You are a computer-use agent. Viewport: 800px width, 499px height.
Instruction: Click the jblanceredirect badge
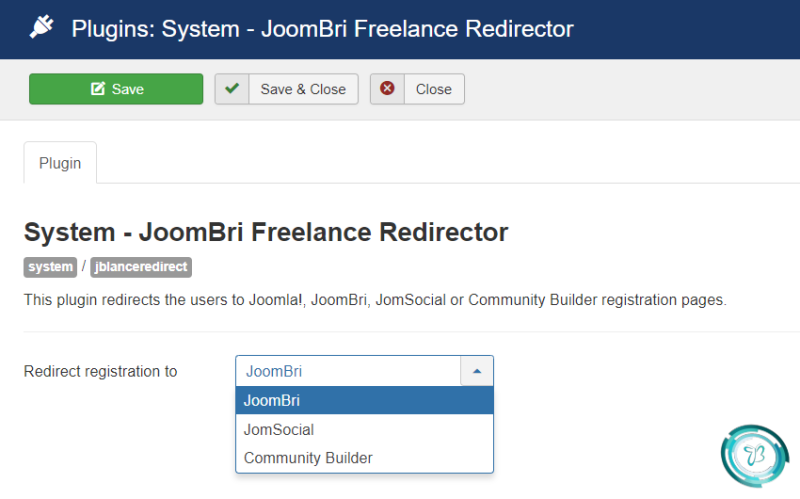click(x=141, y=267)
